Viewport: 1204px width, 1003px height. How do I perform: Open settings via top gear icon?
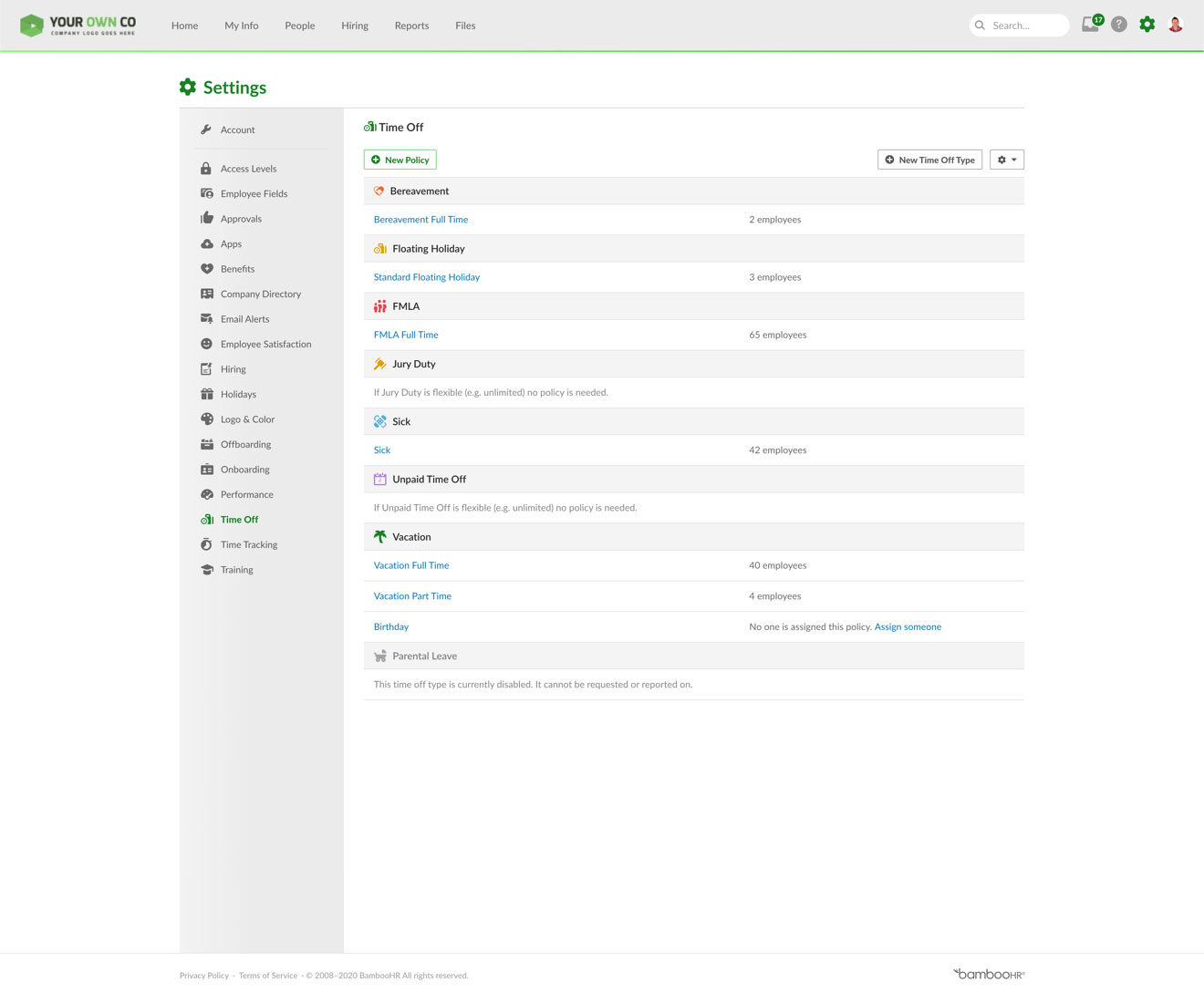point(1147,25)
